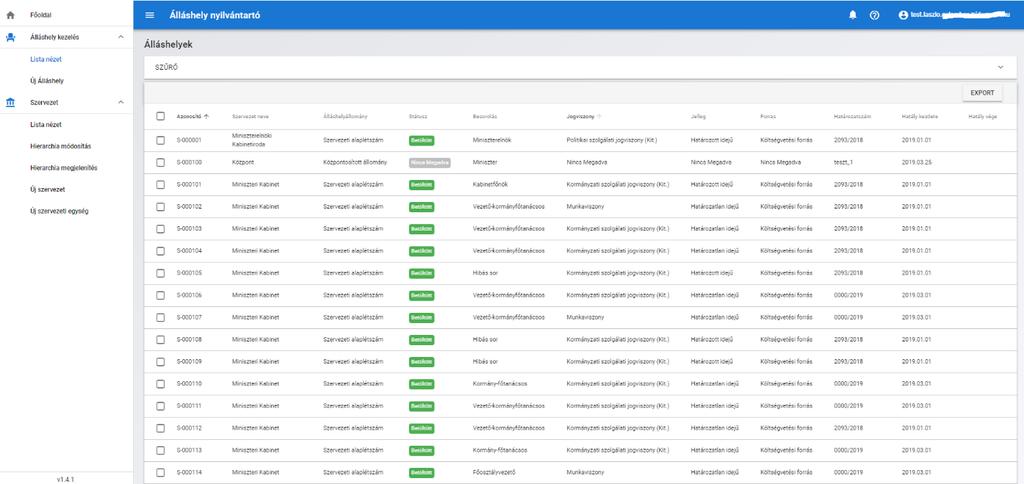The width and height of the screenshot is (1024, 484).
Task: Click the Álláshely kezelés person icon
Action: coord(10,37)
